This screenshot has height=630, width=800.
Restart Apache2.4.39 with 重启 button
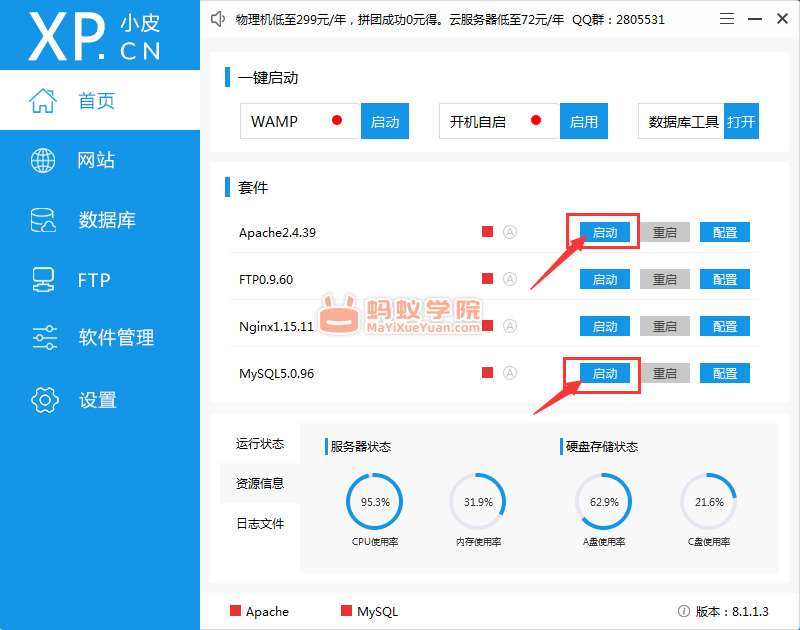[x=665, y=232]
